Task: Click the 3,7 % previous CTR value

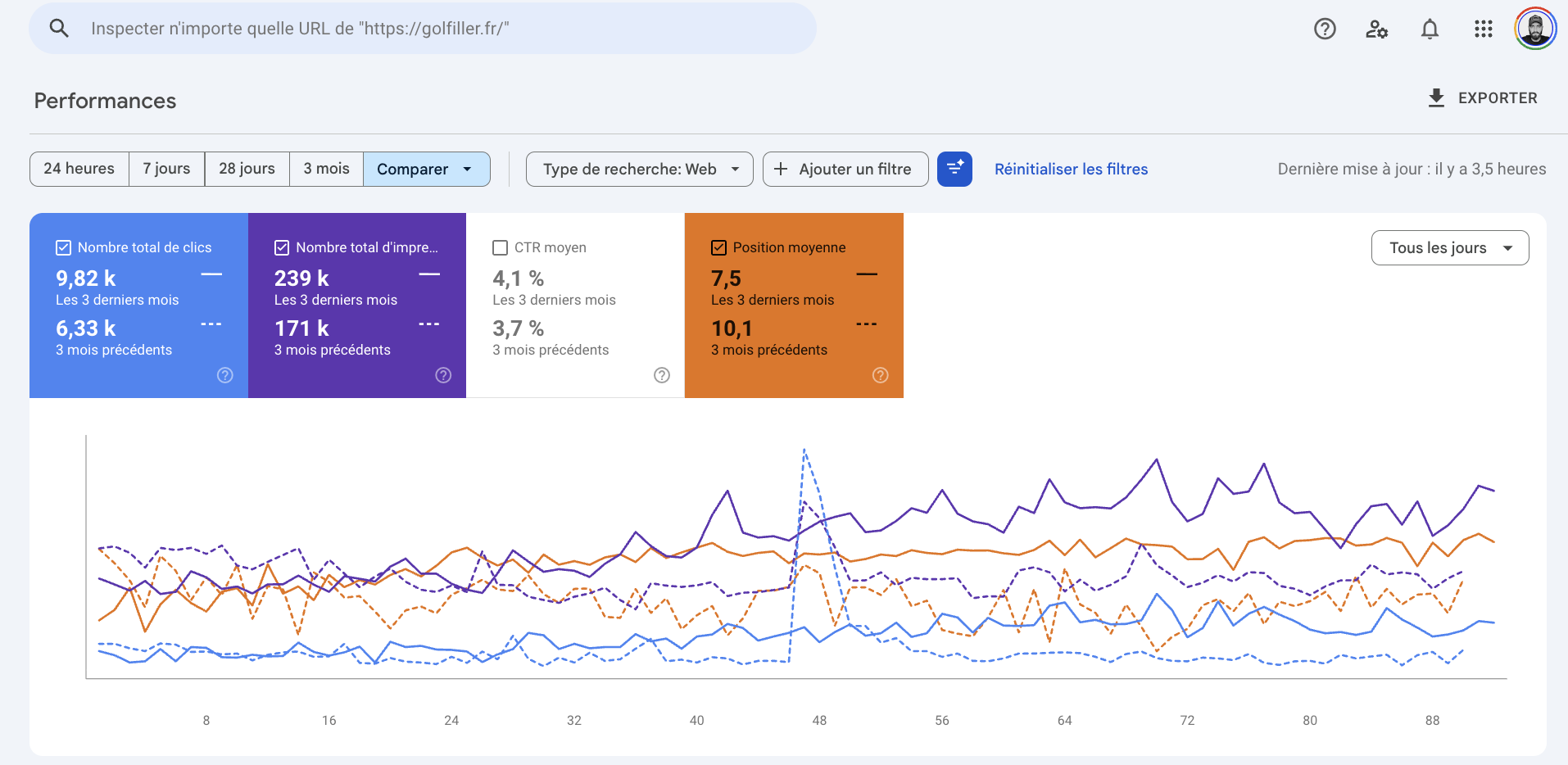Action: pyautogui.click(x=519, y=328)
